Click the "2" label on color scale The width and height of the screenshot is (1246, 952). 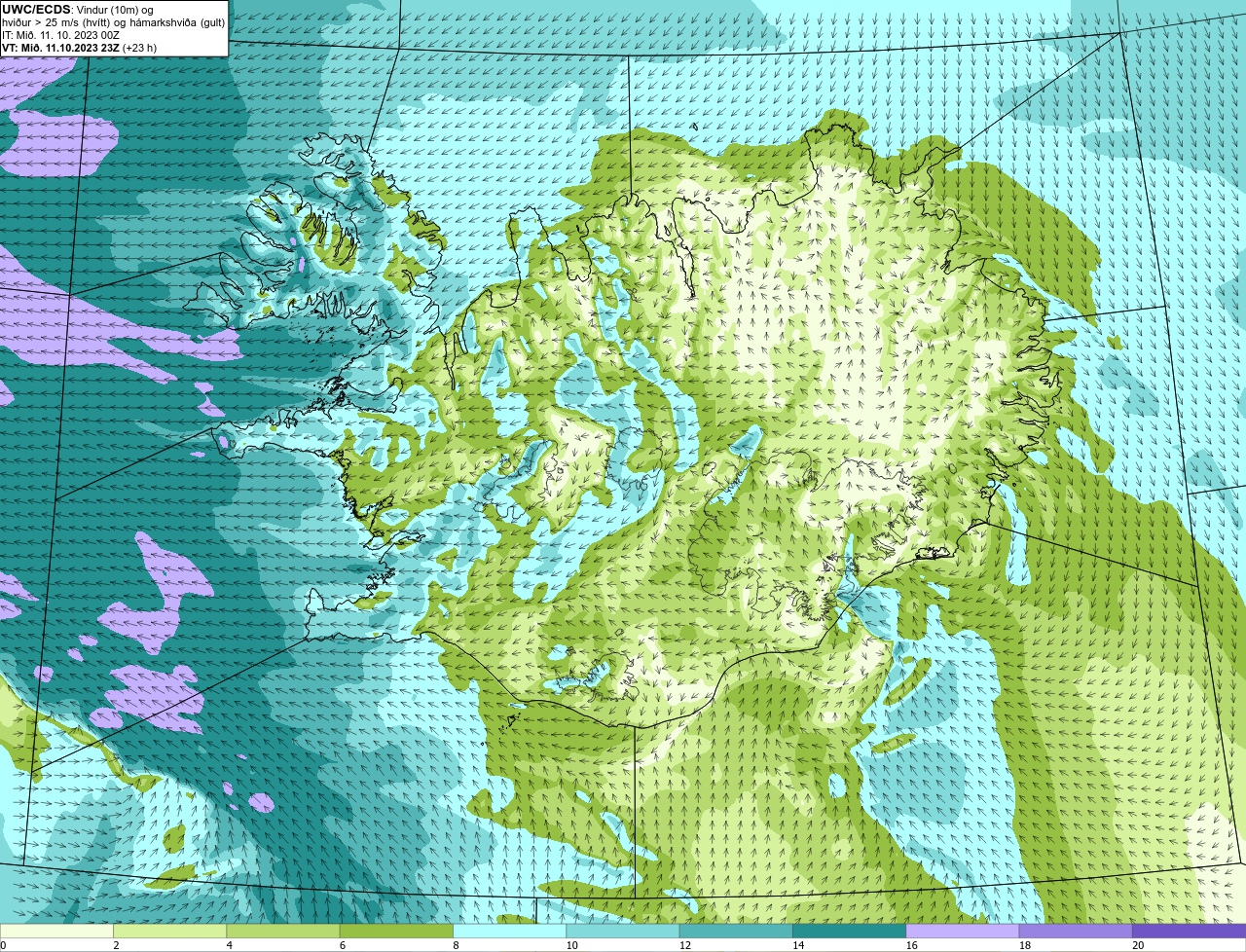[116, 945]
